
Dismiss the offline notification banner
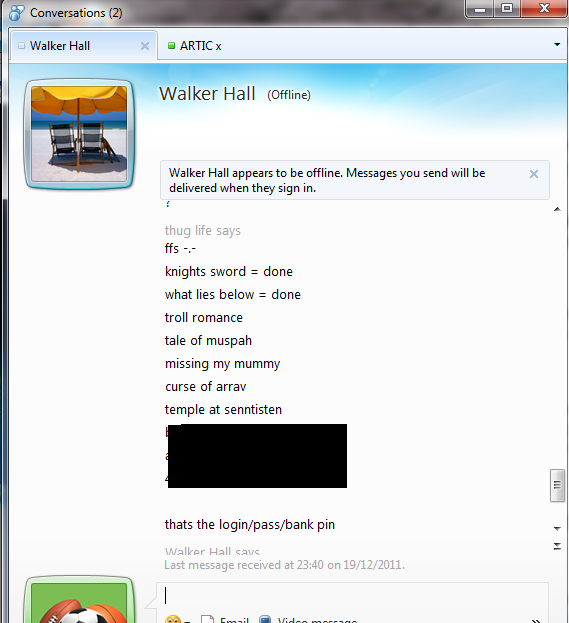[x=534, y=174]
